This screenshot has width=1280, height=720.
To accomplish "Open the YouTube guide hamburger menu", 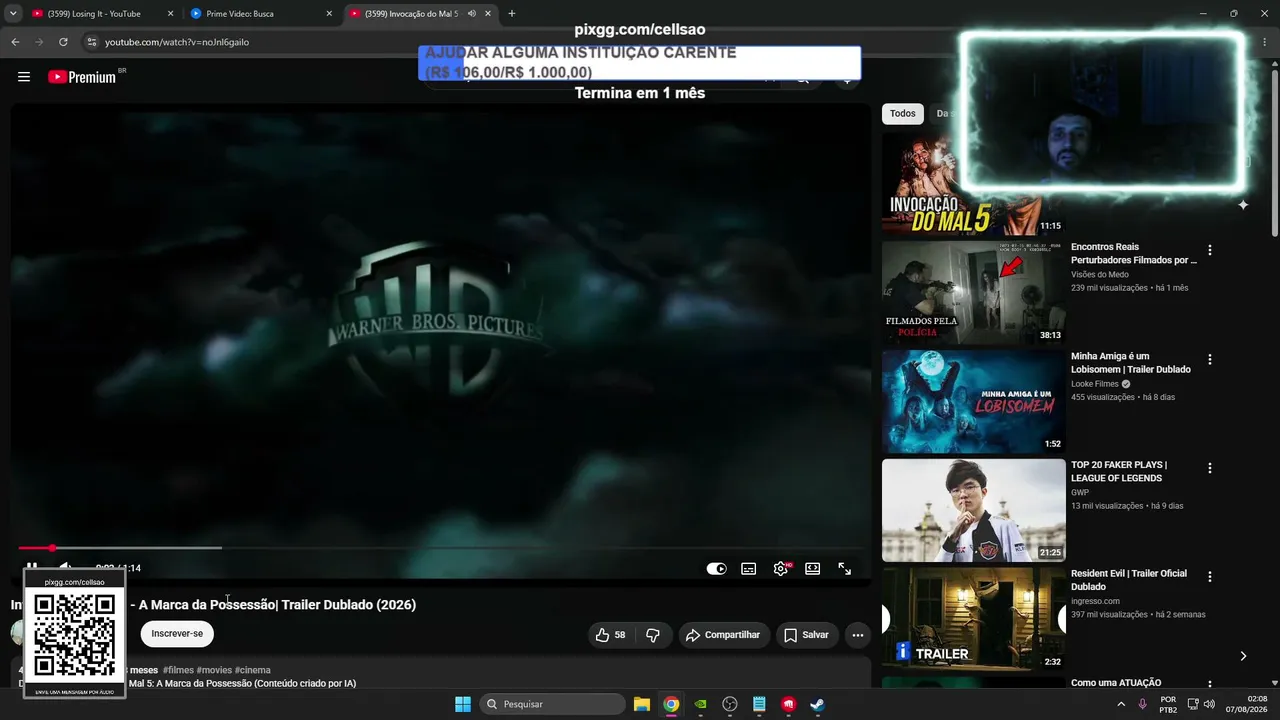I will point(24,77).
